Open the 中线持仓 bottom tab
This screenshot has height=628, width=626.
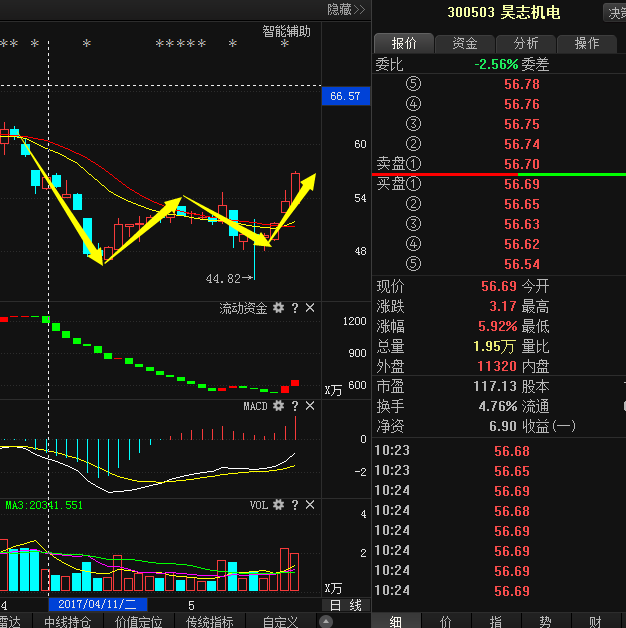pos(68,621)
